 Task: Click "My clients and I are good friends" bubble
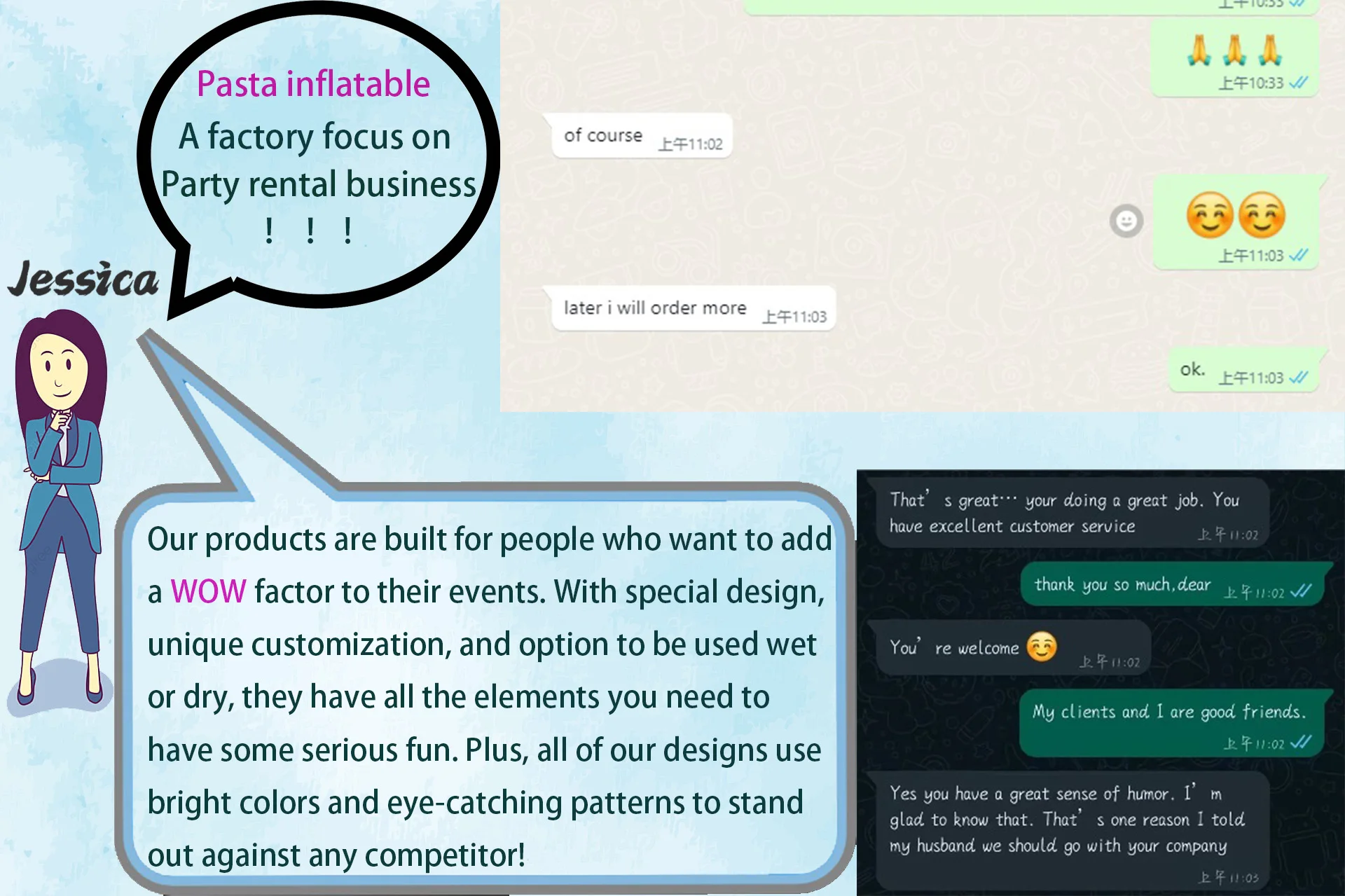[x=1170, y=723]
